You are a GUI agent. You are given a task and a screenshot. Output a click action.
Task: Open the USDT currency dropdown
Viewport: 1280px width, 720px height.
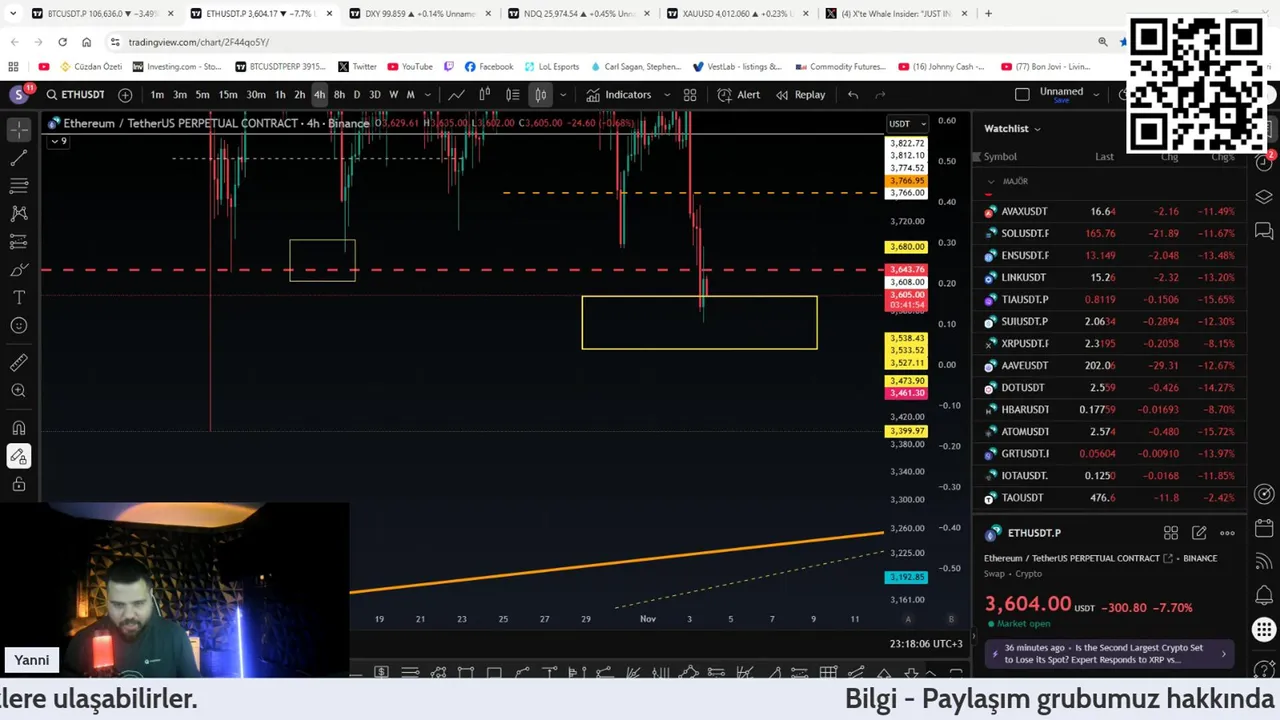[x=908, y=124]
